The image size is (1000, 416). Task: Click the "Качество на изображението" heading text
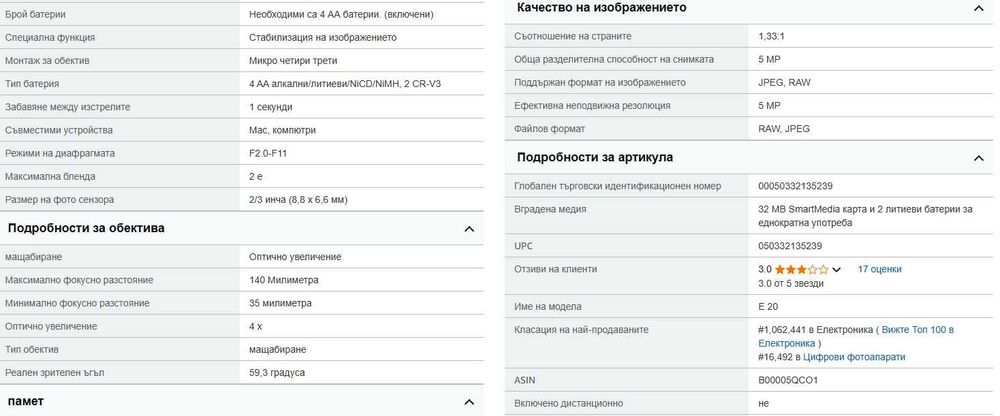pos(601,8)
